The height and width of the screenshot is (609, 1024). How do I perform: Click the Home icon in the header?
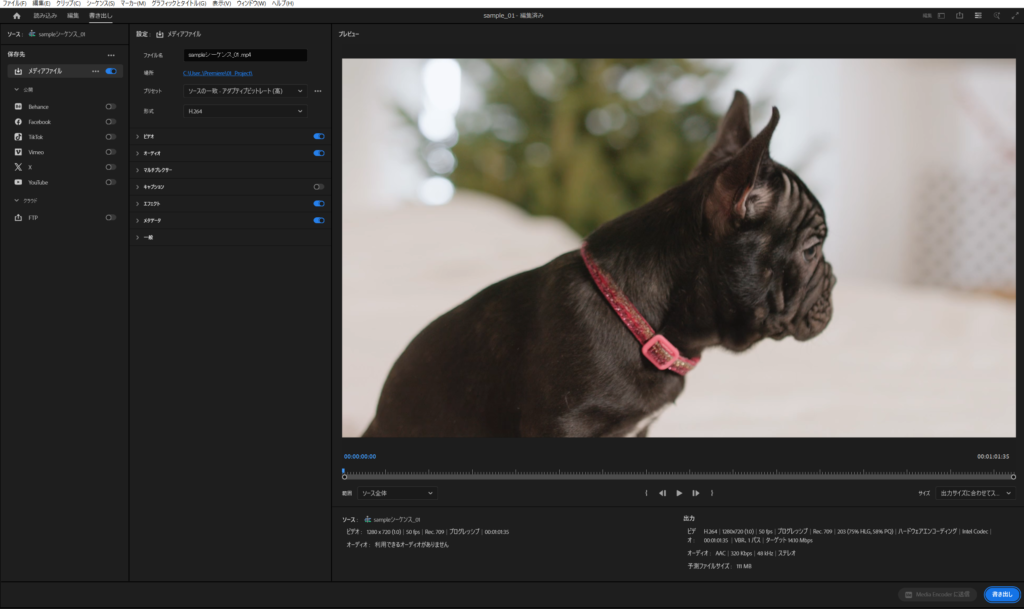[16, 16]
